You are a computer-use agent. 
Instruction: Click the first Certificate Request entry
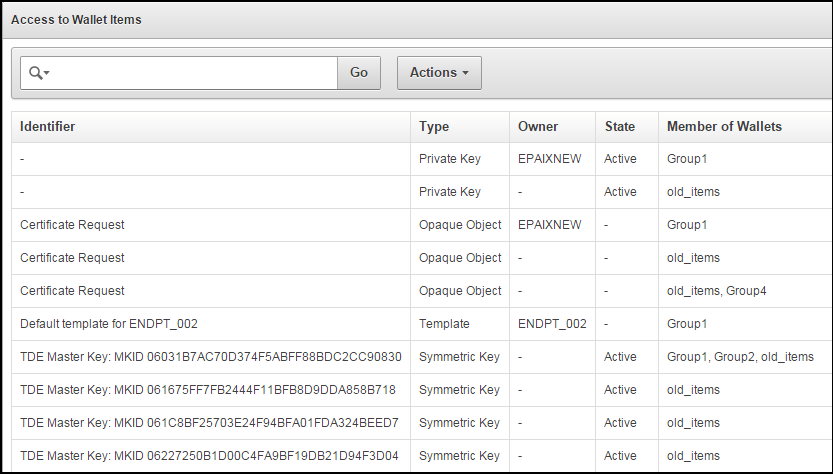click(x=72, y=225)
